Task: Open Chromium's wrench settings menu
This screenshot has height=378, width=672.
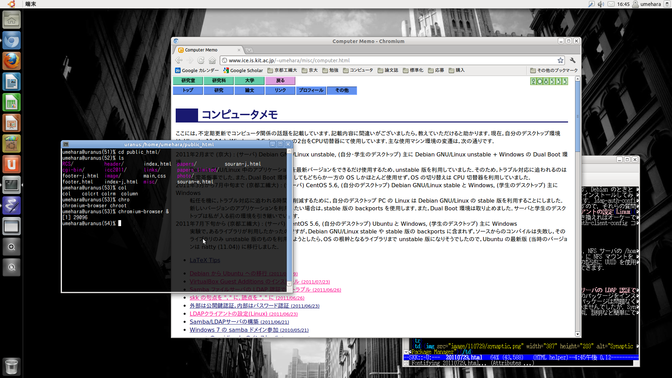Action: pos(573,60)
